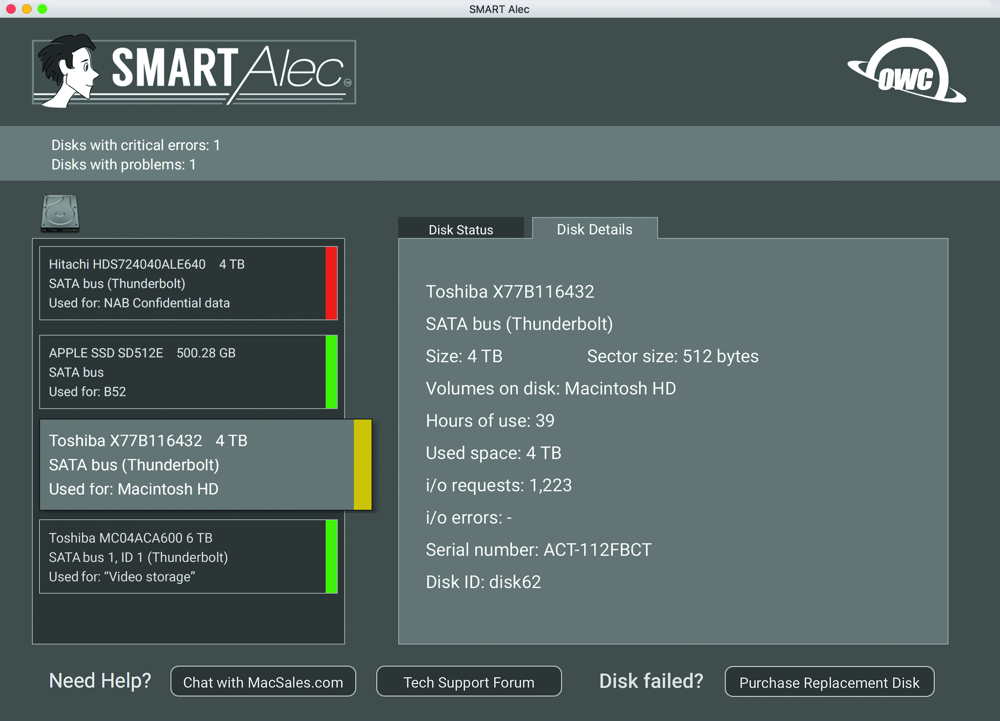The height and width of the screenshot is (721, 1000).
Task: Open Chat with MacSales.com
Action: pyautogui.click(x=262, y=681)
